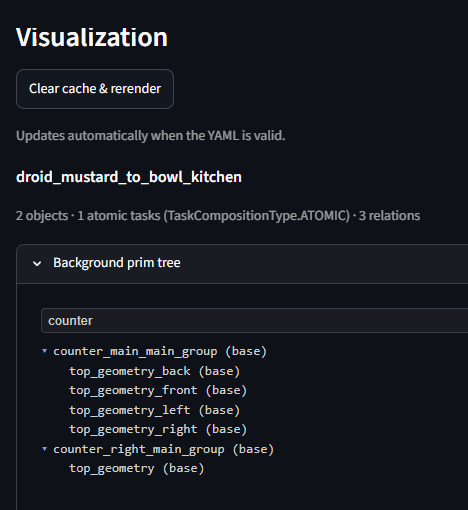The image size is (468, 510).
Task: Select top_geometry_front in the prim tree
Action: tap(158, 390)
